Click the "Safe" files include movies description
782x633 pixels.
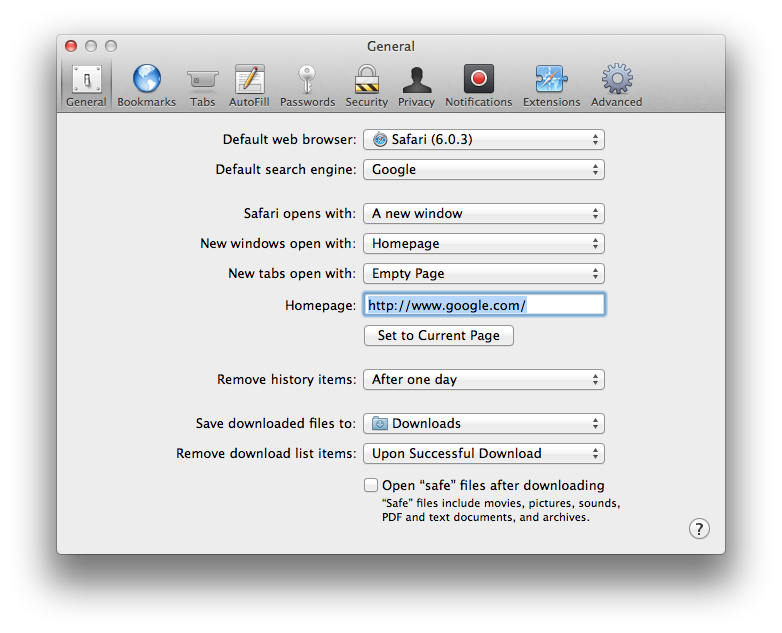[501, 510]
